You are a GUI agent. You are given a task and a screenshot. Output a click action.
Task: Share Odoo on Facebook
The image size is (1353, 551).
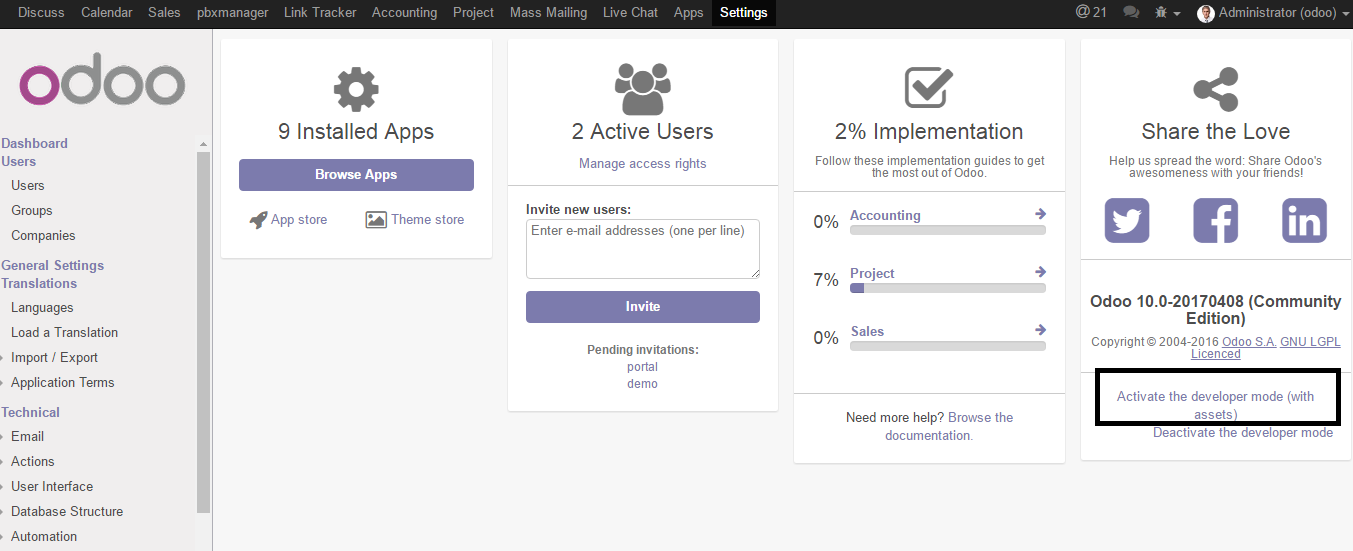(1216, 220)
